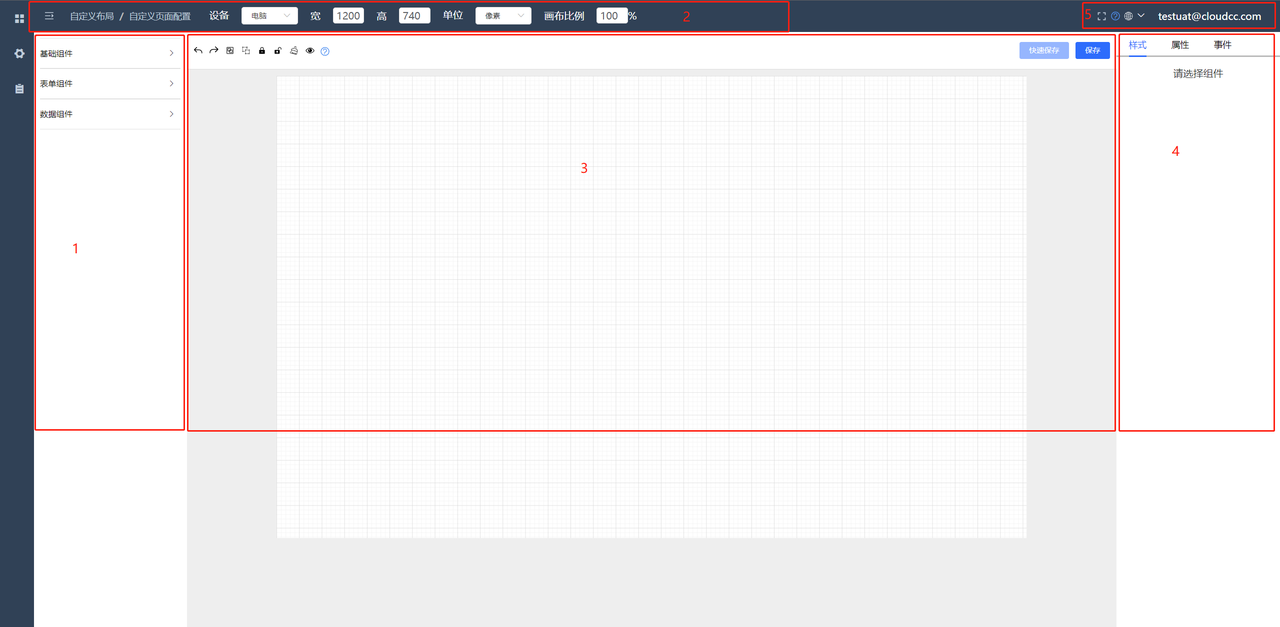
Task: Expand the 表单组件 section
Action: pos(108,84)
